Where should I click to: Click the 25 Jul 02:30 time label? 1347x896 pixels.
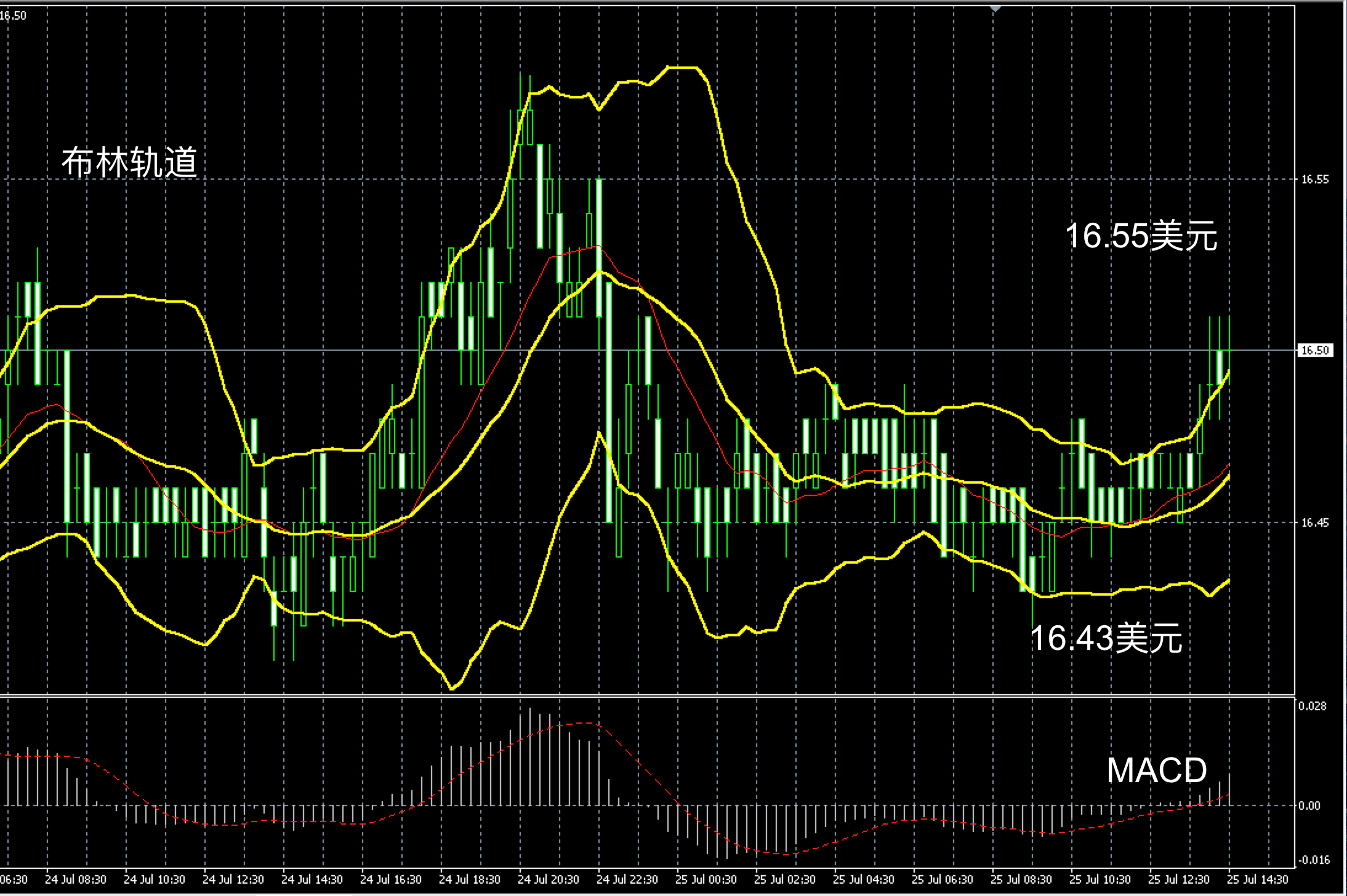click(x=785, y=879)
